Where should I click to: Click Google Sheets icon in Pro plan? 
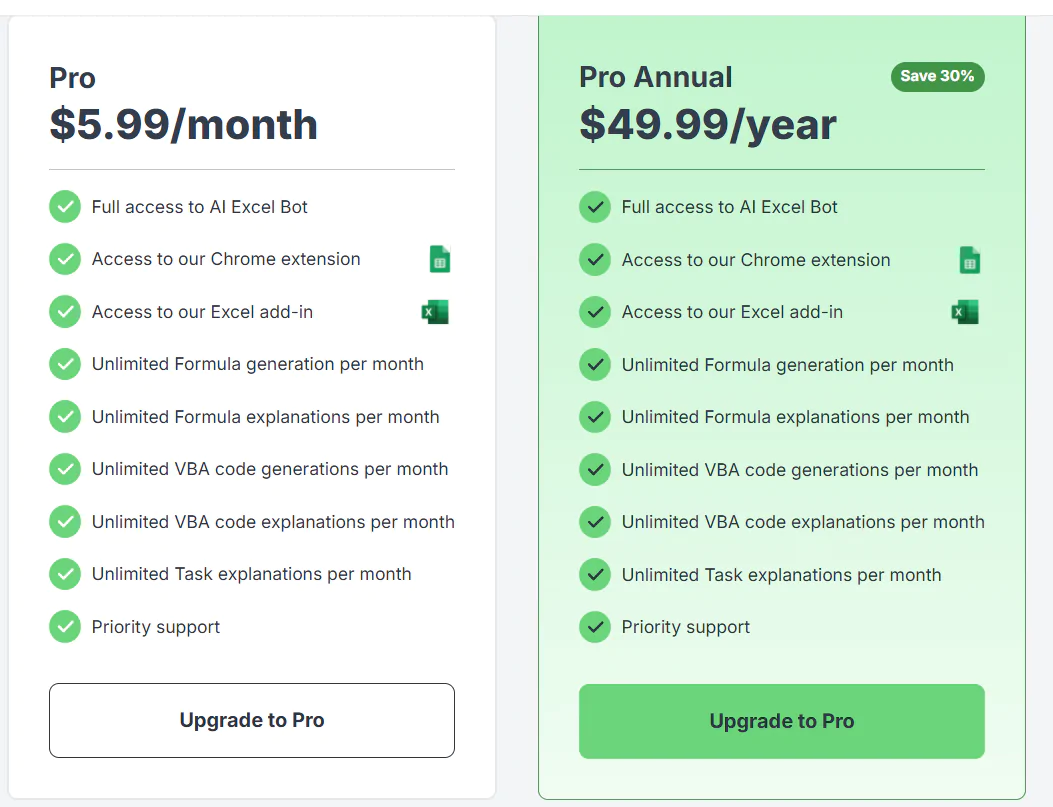tap(440, 260)
